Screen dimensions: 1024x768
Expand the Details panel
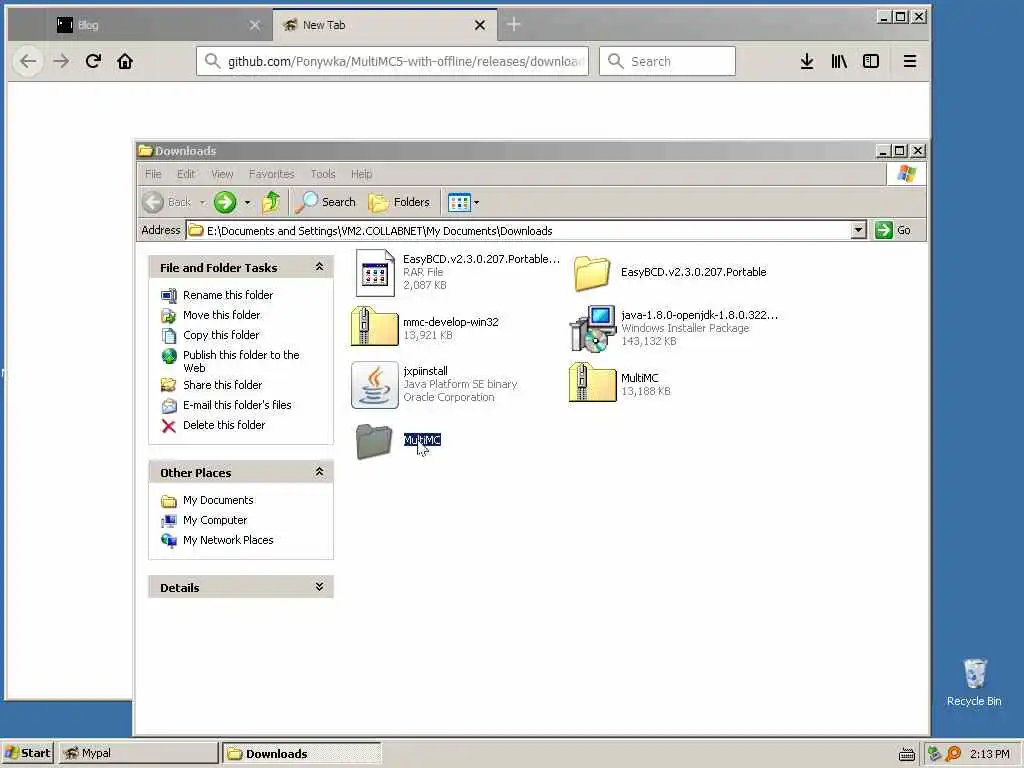[x=319, y=587]
